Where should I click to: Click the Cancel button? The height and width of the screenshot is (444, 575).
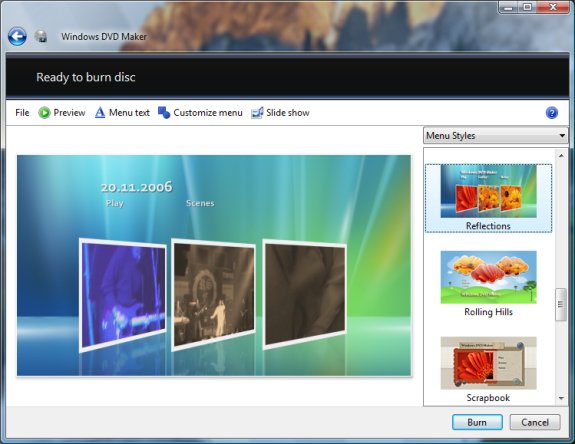click(x=535, y=422)
